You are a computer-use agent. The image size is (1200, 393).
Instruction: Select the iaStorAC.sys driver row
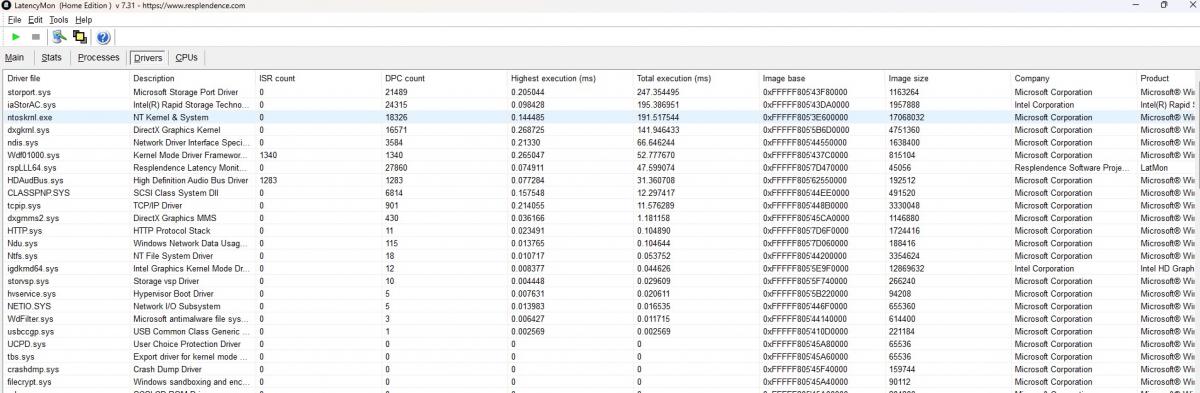point(600,105)
